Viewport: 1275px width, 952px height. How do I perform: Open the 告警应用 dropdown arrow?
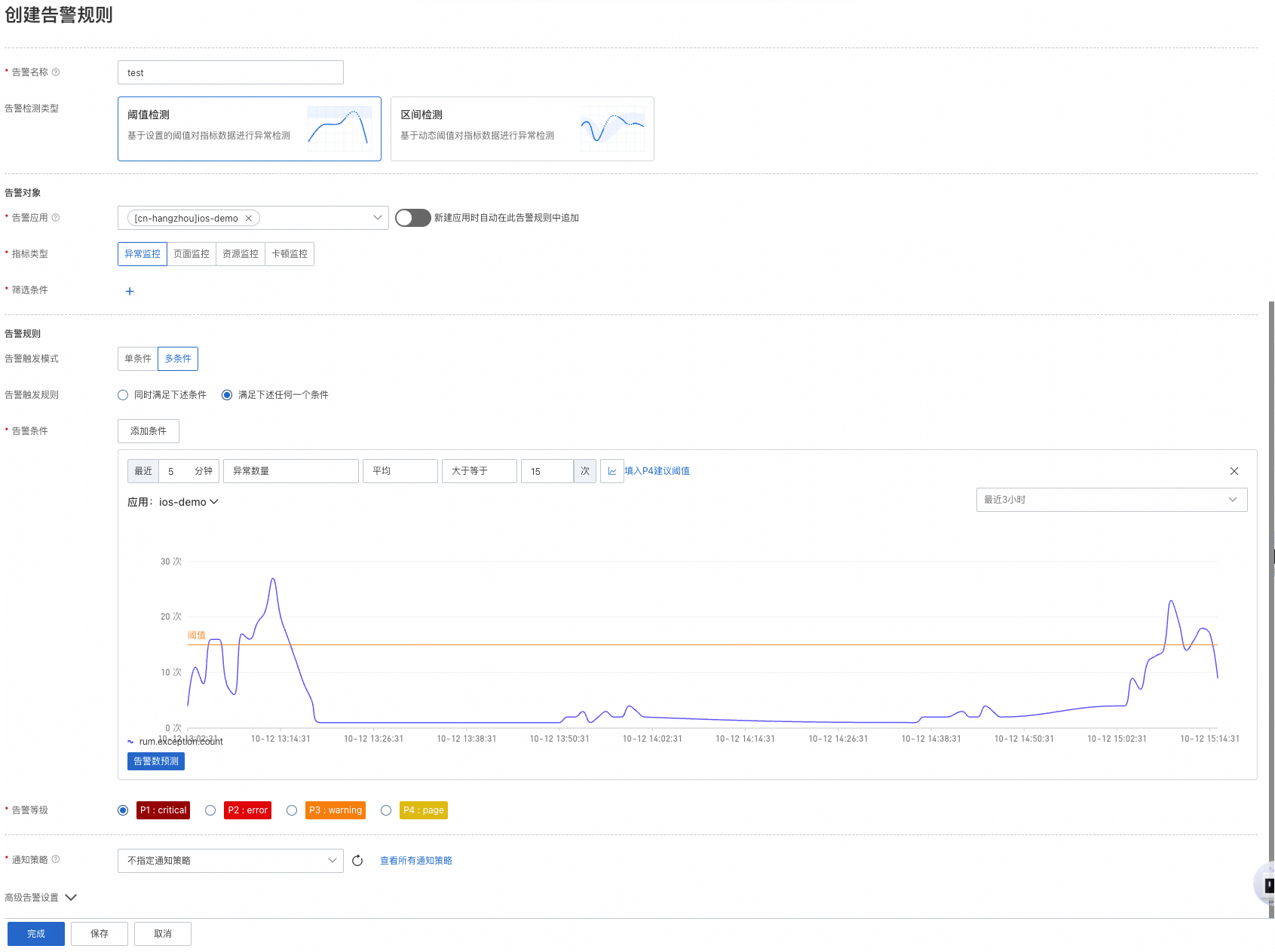click(378, 218)
